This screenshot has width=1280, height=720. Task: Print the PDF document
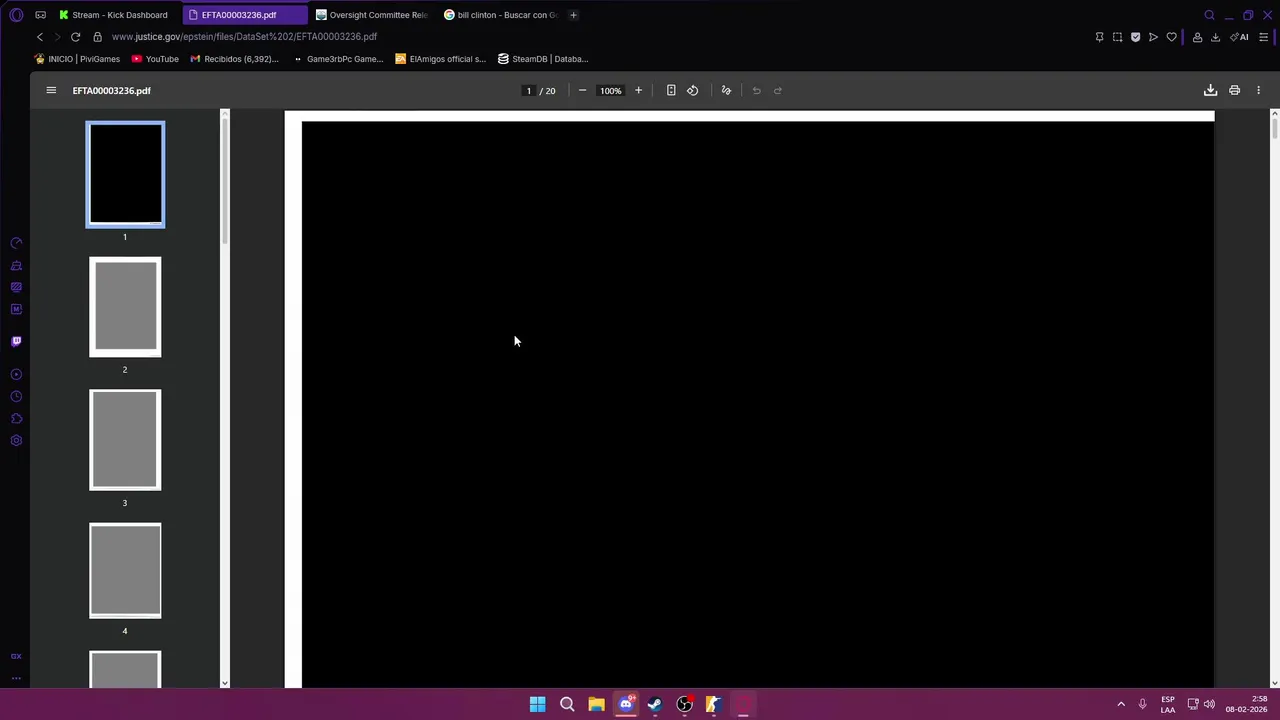point(1234,90)
